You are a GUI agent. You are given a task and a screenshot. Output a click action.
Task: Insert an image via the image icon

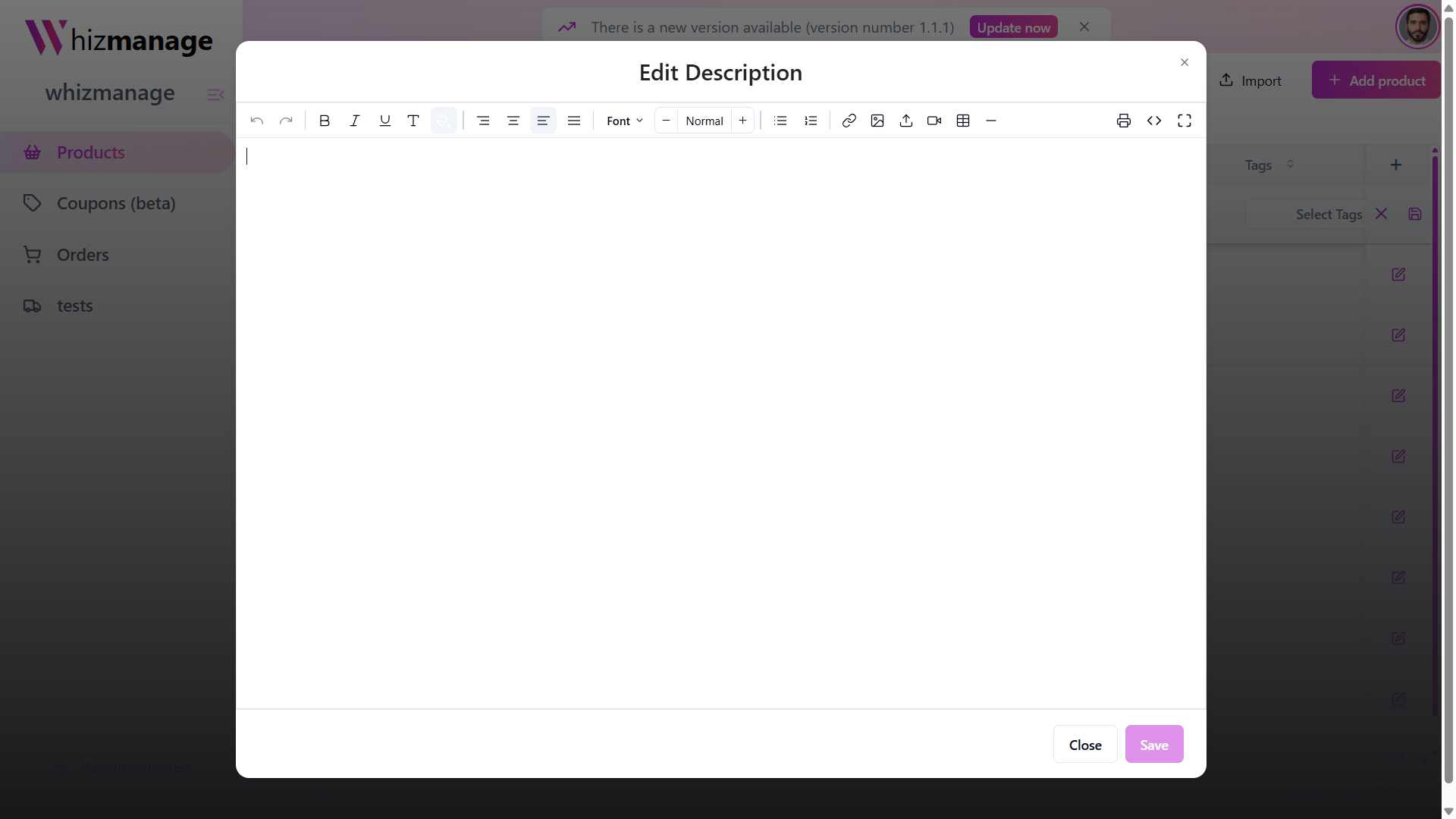[x=877, y=121]
